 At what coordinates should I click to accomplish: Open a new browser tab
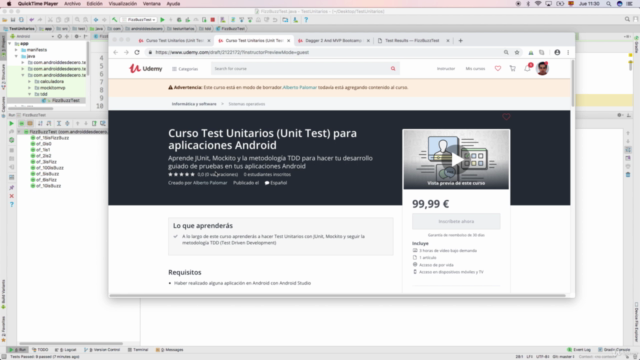460,40
